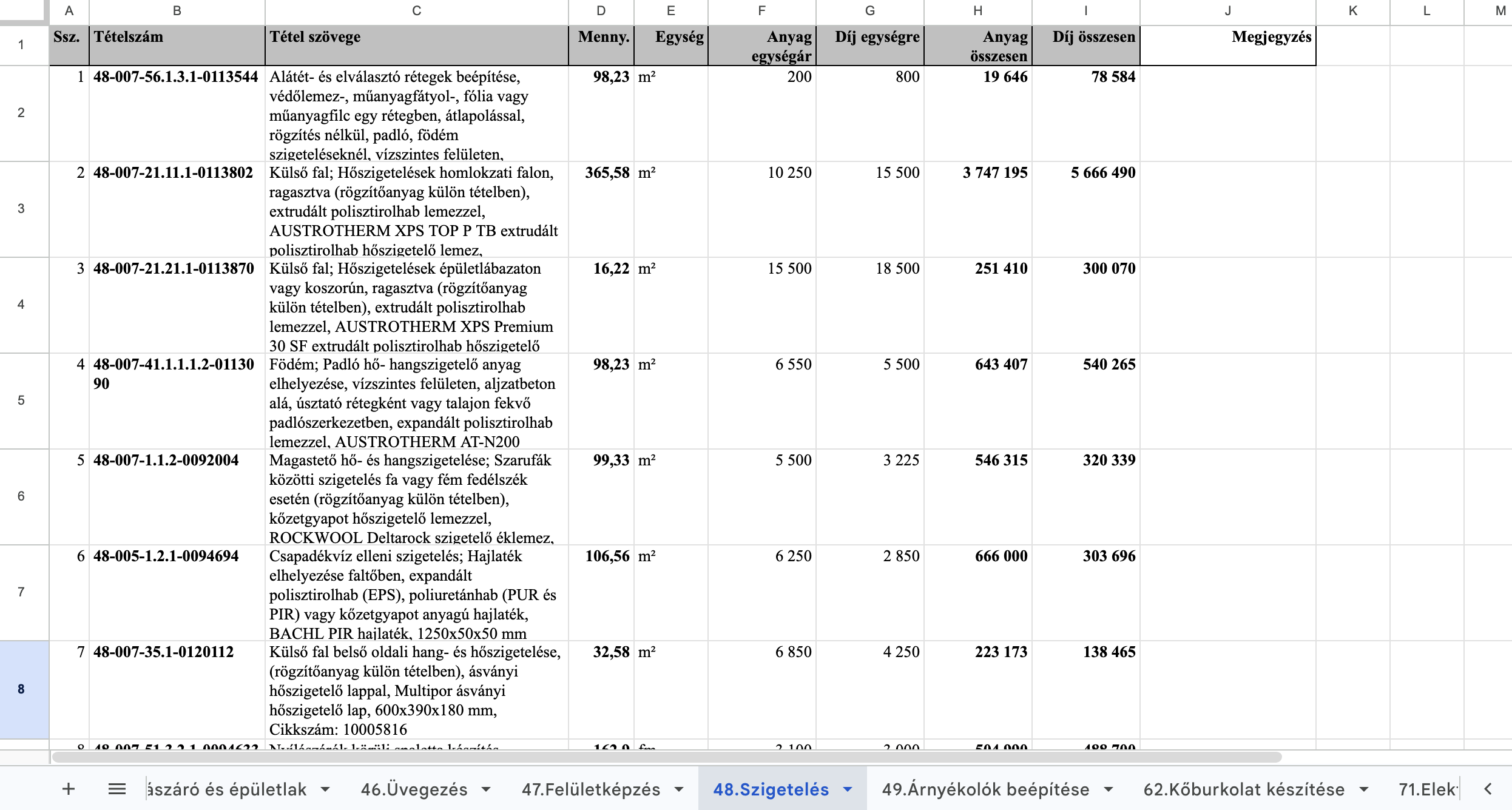This screenshot has width=1512, height=810.
Task: Select column K header
Action: [1353, 10]
